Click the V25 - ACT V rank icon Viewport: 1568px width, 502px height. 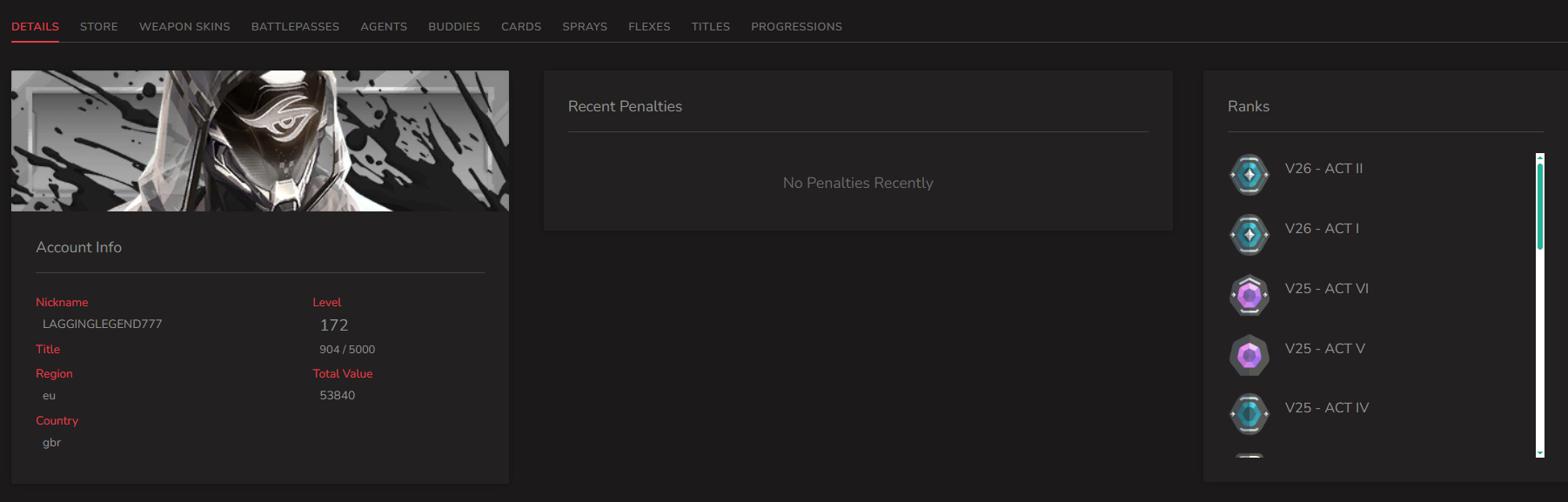click(x=1250, y=355)
